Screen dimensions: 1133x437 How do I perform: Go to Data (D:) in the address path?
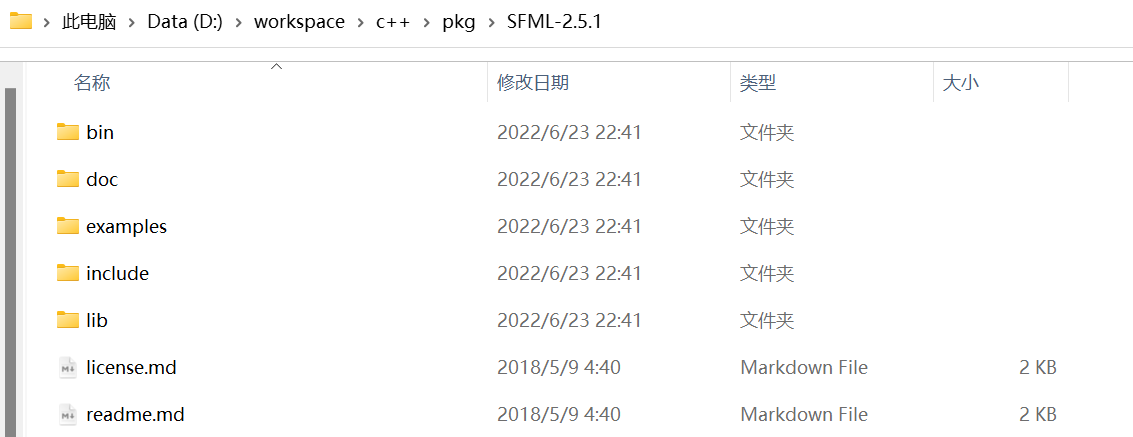click(185, 22)
